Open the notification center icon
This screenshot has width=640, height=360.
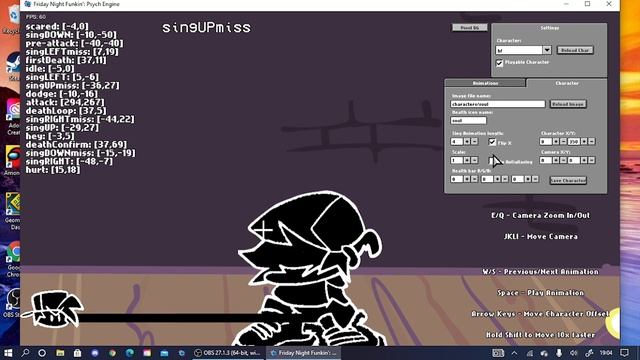[624, 353]
